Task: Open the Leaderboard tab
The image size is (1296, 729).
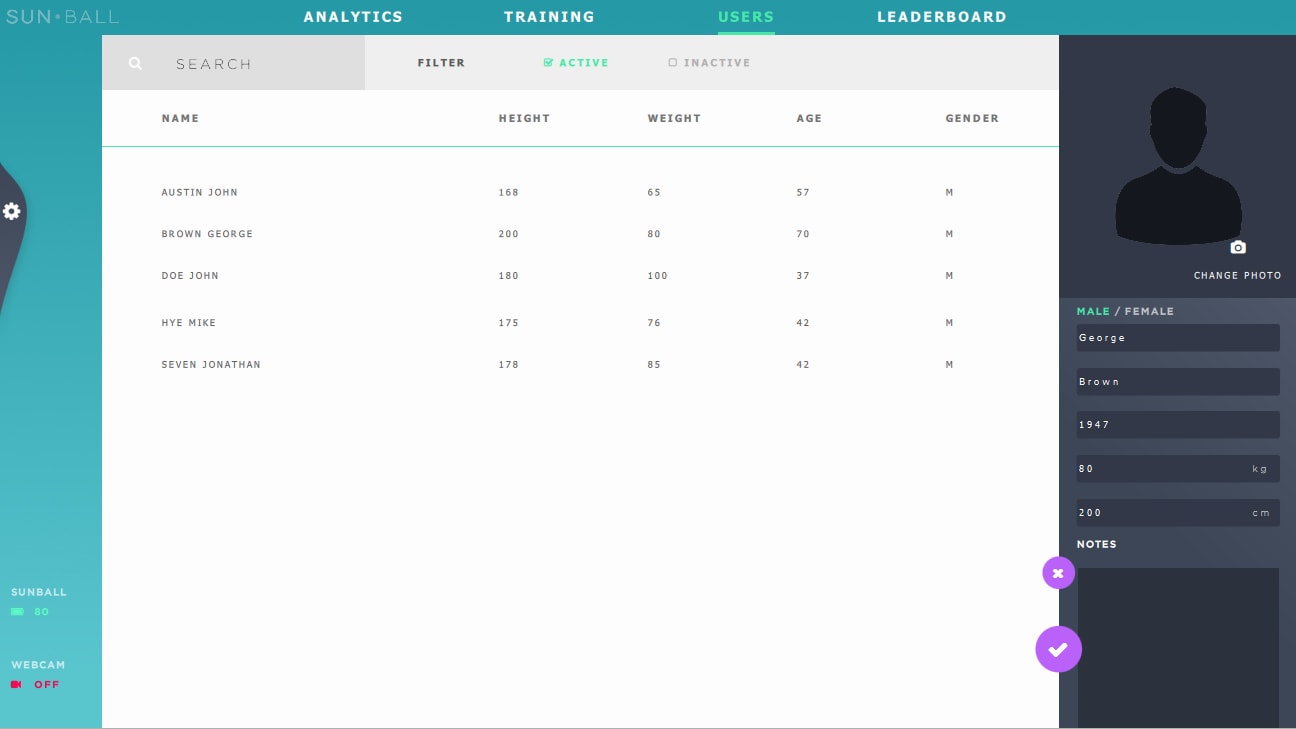Action: [942, 17]
